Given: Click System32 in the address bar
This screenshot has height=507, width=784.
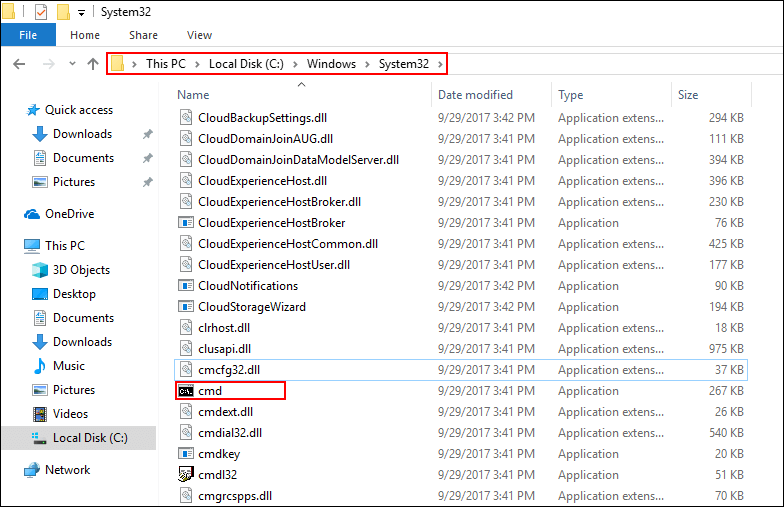Looking at the screenshot, I should tap(404, 64).
